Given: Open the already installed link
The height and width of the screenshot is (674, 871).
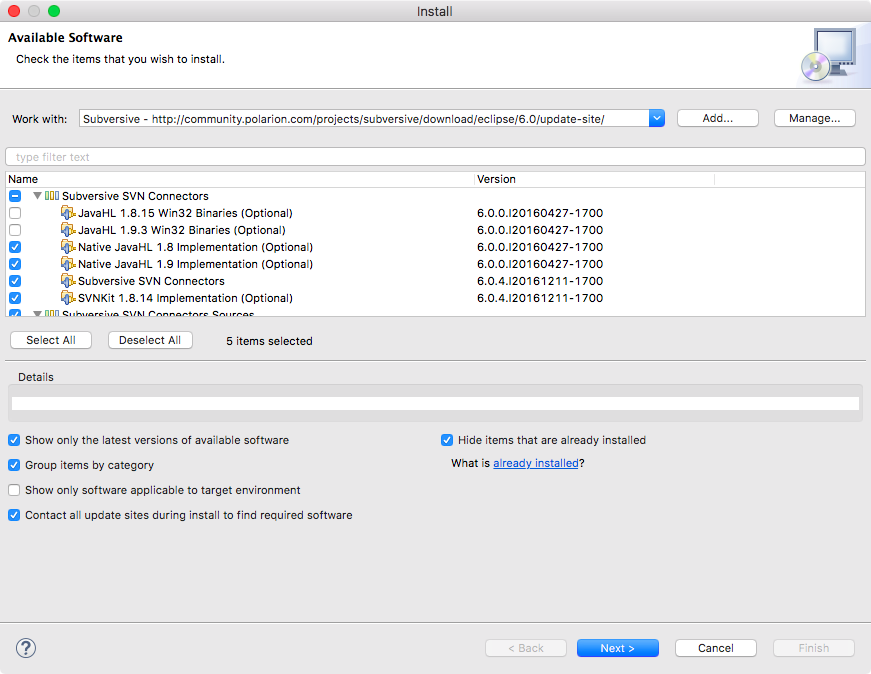Looking at the screenshot, I should (x=535, y=463).
